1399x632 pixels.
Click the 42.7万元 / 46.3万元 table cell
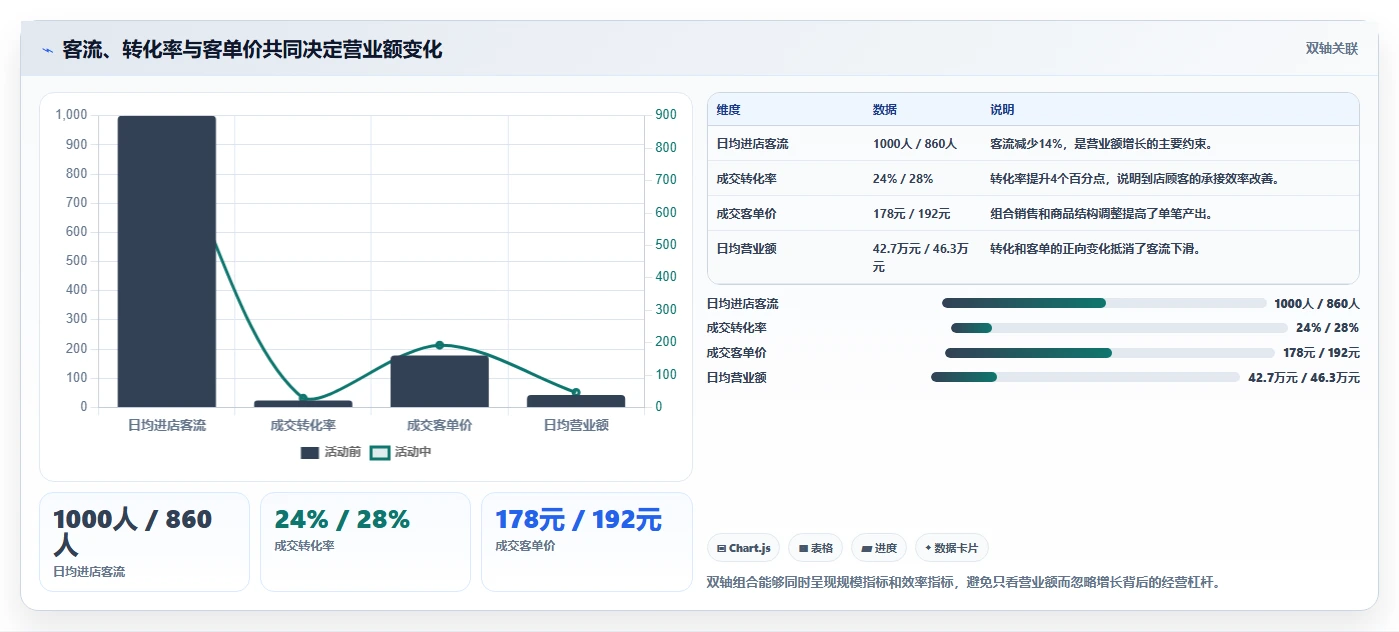921,258
